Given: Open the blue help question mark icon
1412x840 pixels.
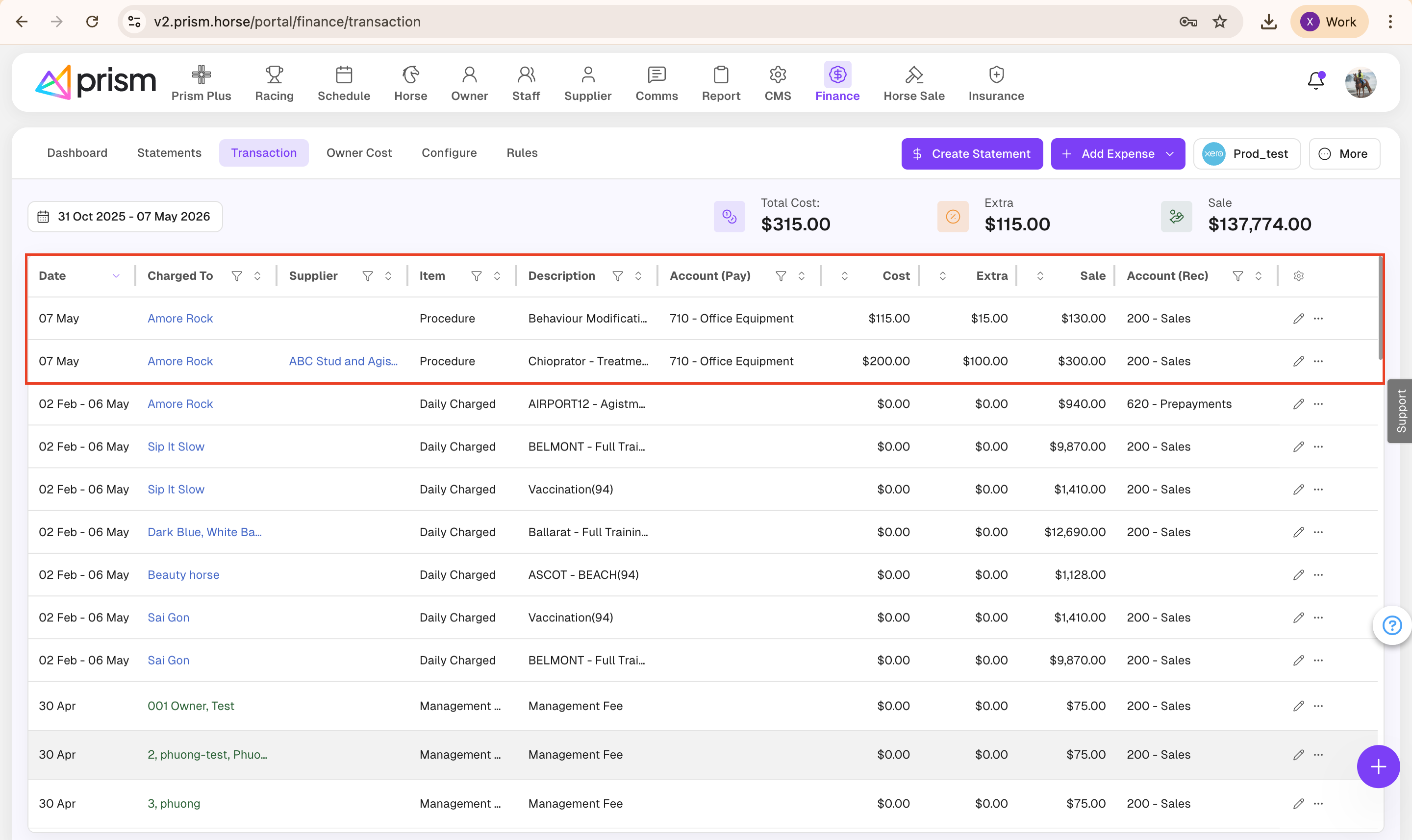Looking at the screenshot, I should [1391, 625].
